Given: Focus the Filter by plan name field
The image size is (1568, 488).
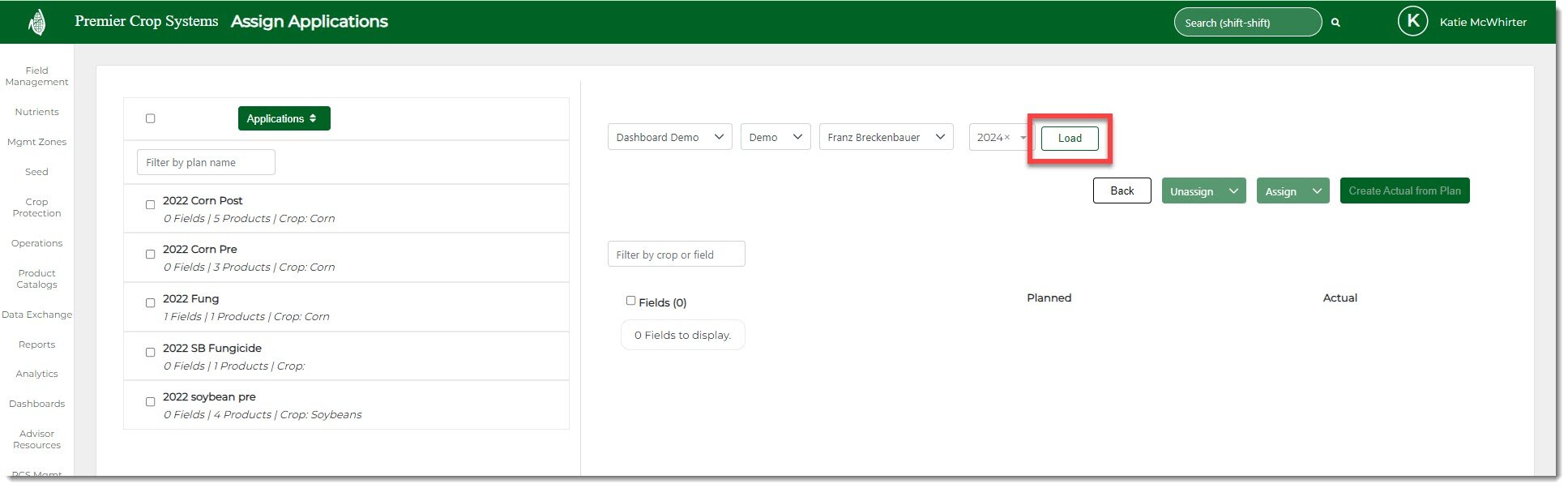Looking at the screenshot, I should coord(206,162).
